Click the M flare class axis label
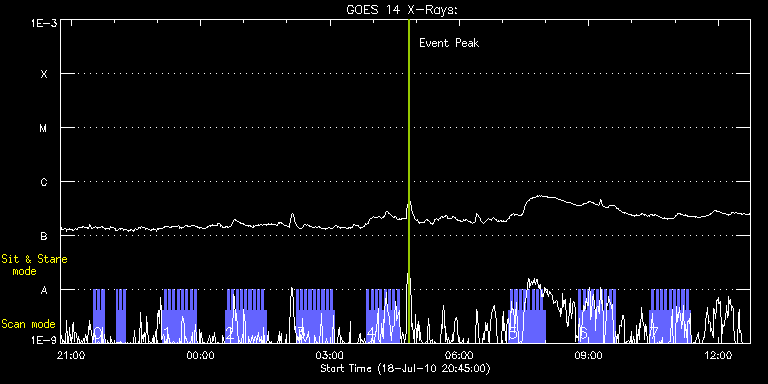The height and width of the screenshot is (384, 768). [44, 128]
